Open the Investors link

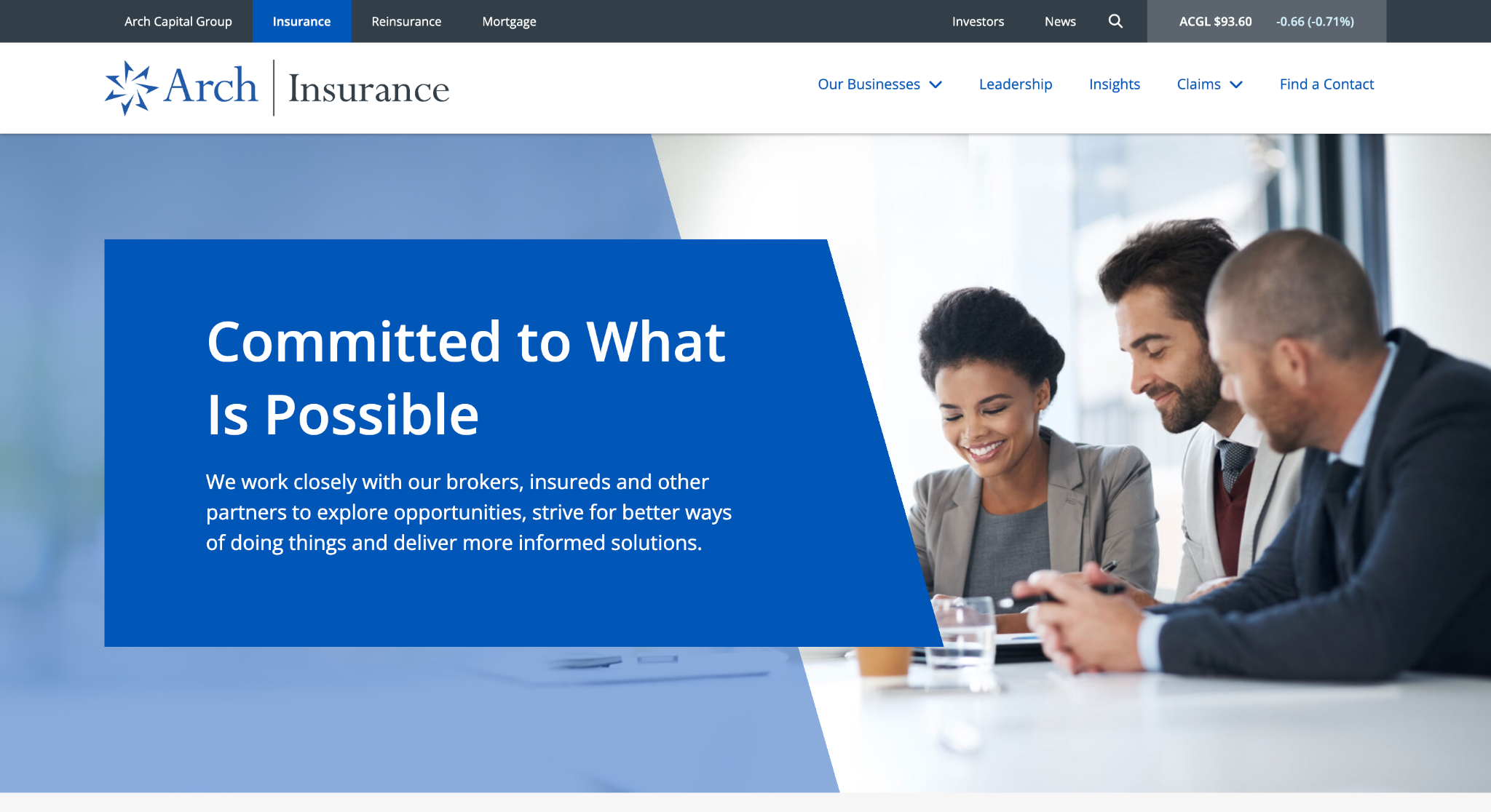coord(978,21)
